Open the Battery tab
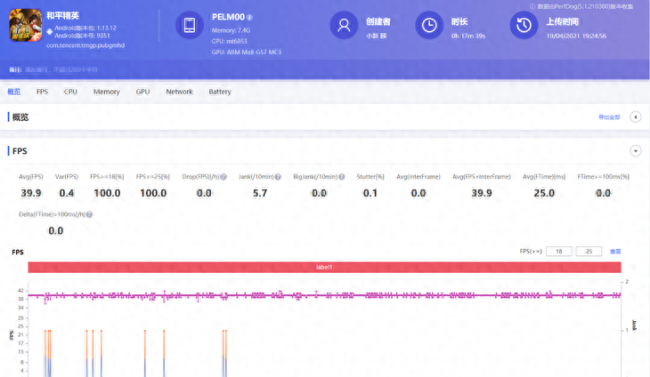 click(x=220, y=92)
